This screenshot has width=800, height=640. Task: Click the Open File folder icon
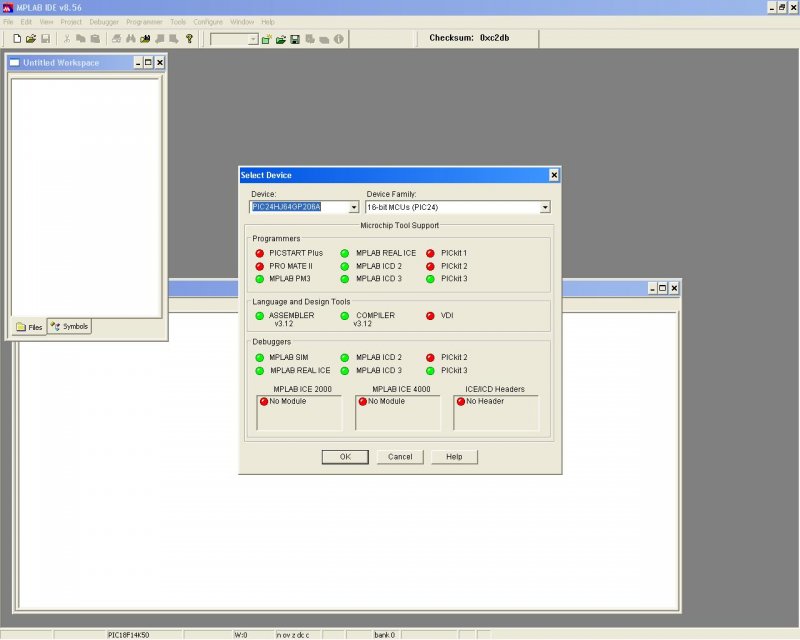(x=31, y=39)
